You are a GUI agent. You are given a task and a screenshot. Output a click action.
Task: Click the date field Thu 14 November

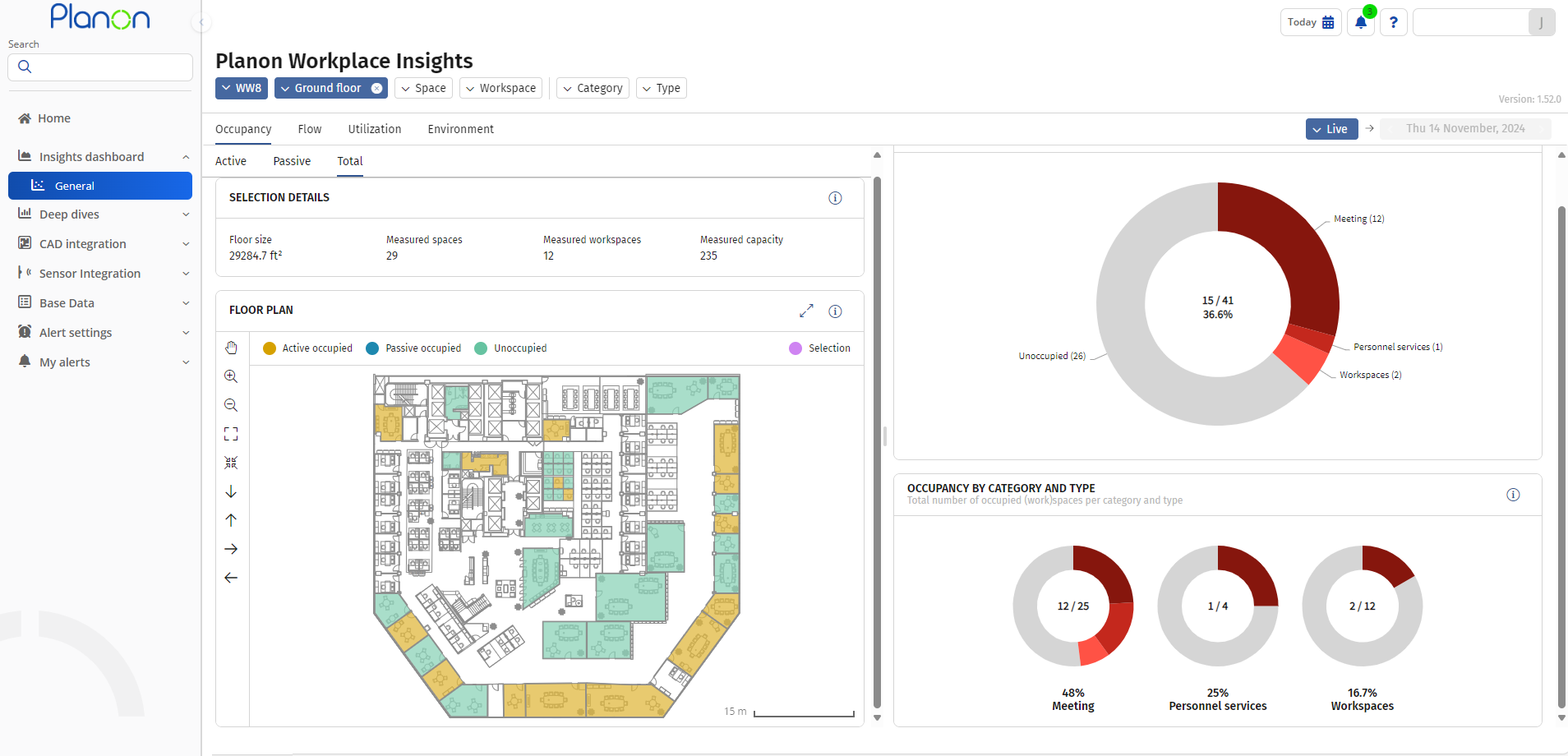tap(1465, 128)
